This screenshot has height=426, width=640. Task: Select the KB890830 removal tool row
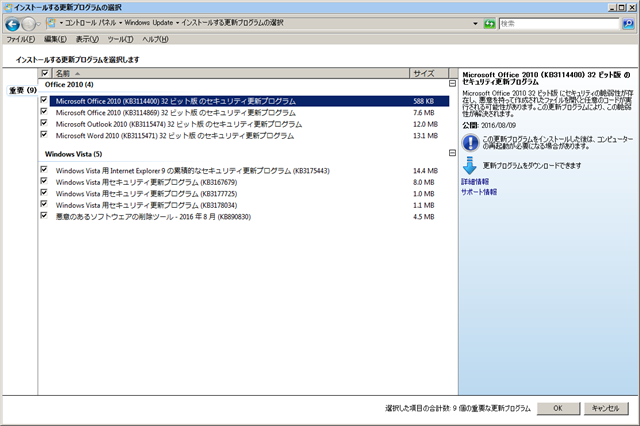(249, 217)
